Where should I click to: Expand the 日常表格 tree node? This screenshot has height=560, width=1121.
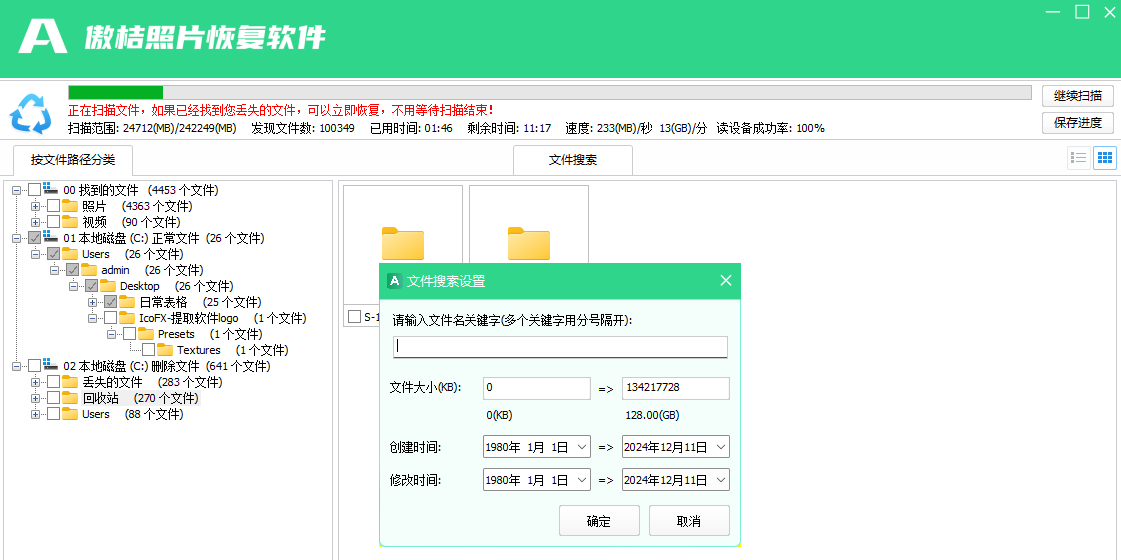click(92, 302)
